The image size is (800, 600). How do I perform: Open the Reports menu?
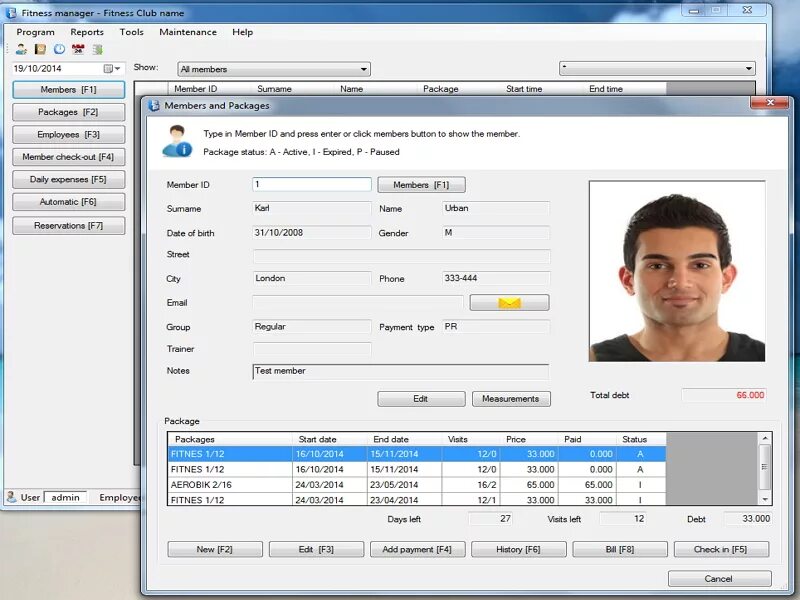[87, 32]
